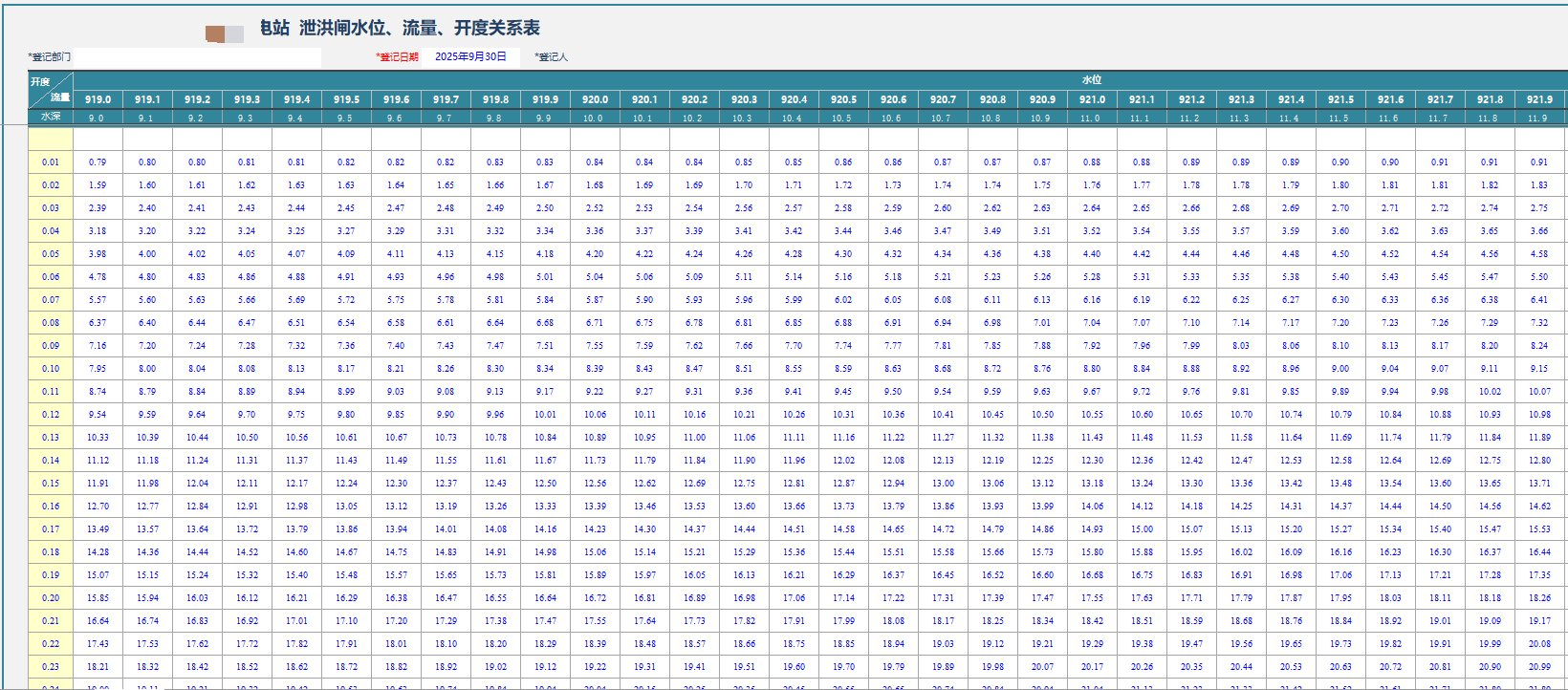The image size is (1568, 690).
Task: Click the diagonal 开度/流量 corner header cell
Action: [x=51, y=90]
